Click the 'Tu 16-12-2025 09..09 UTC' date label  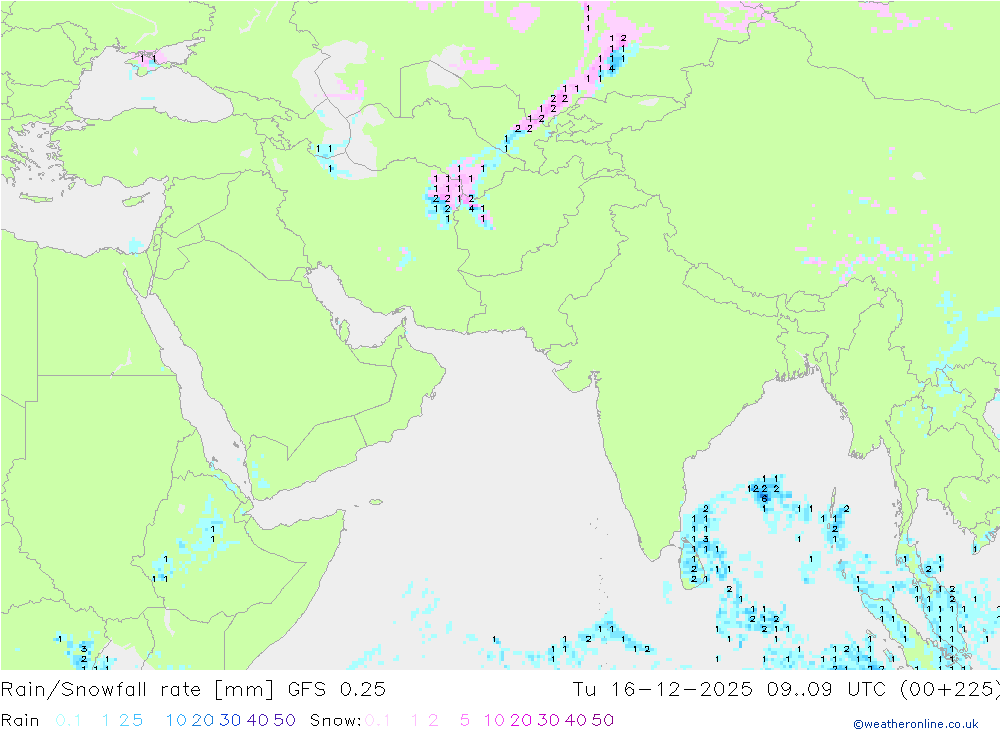pos(729,690)
